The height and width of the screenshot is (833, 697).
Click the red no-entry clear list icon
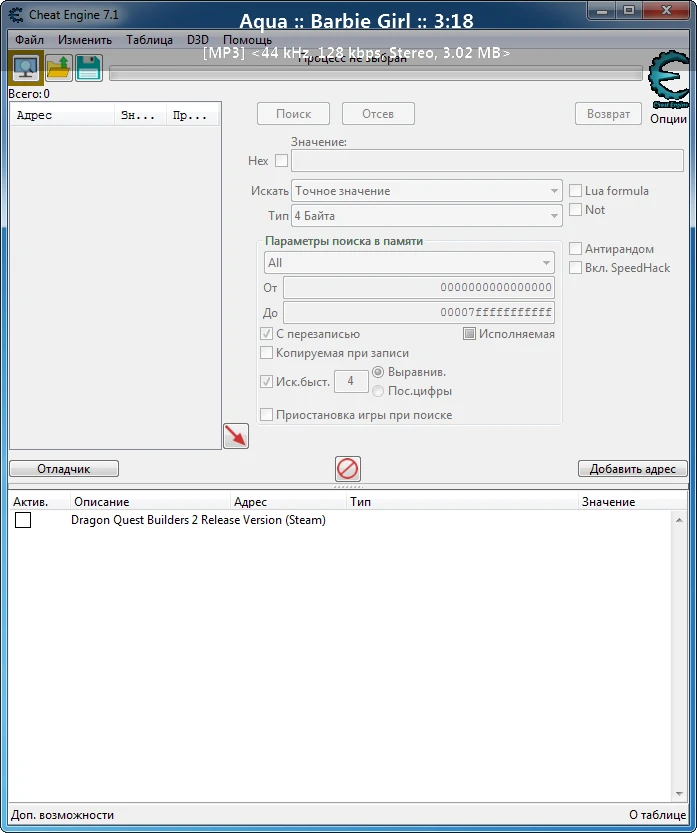point(348,469)
